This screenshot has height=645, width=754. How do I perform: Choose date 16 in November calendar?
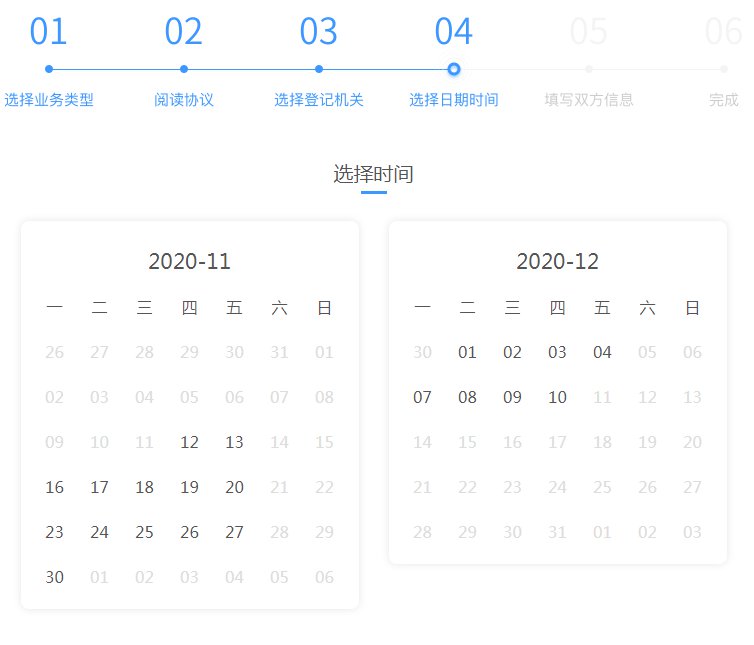tap(54, 487)
